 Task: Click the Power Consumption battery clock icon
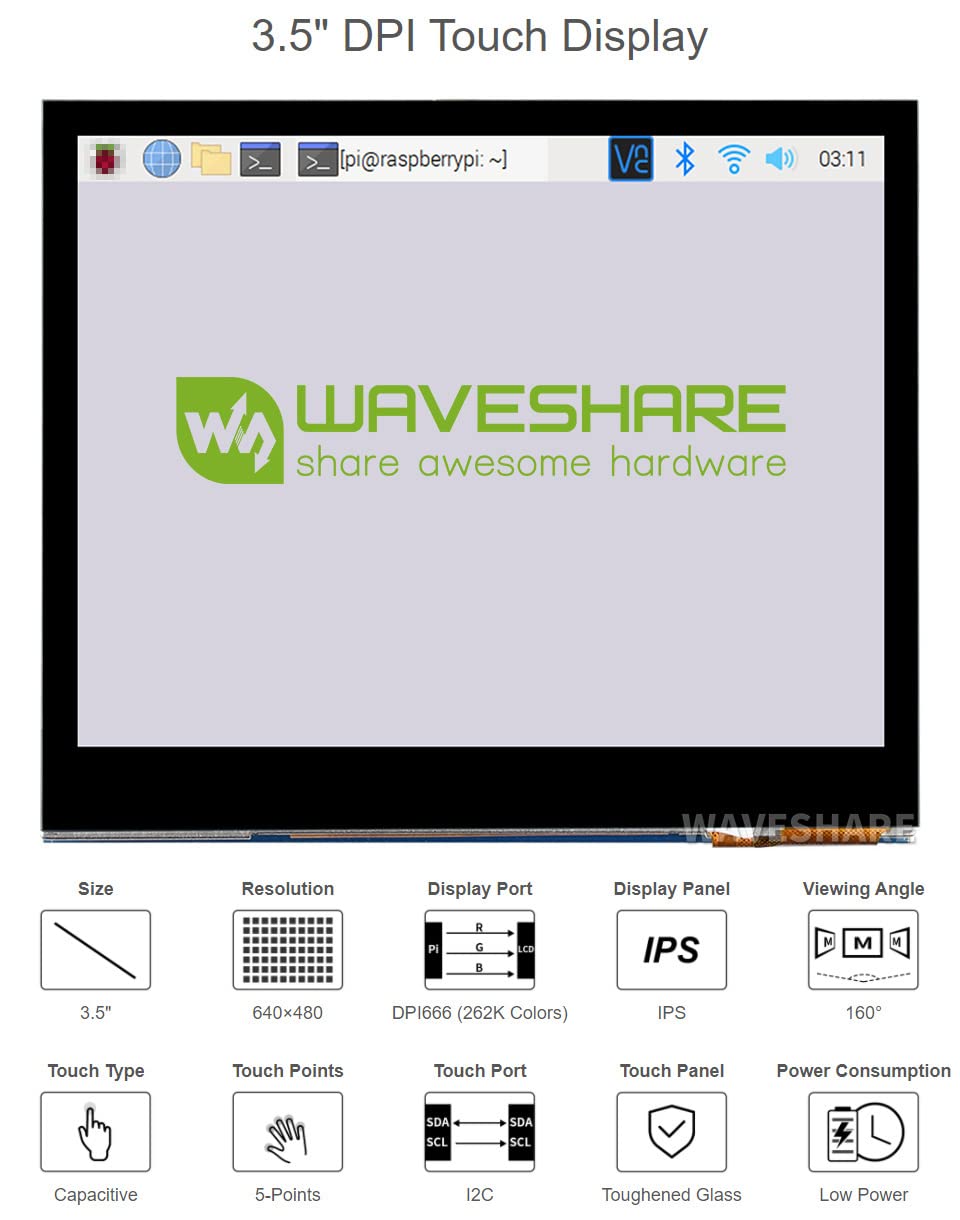click(863, 1132)
